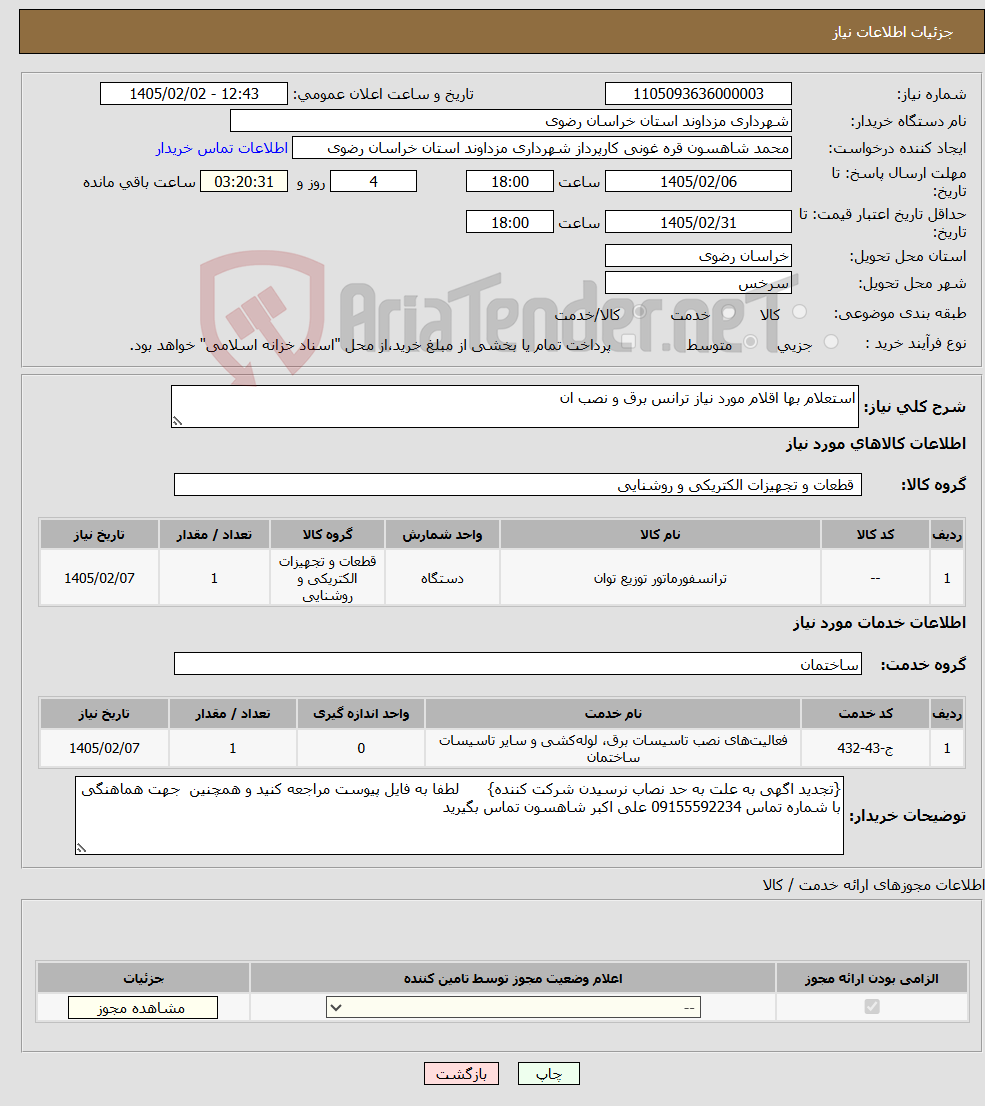Click the ترانسفورماتور توزیع توان cell
The image size is (985, 1106).
pyautogui.click(x=660, y=578)
